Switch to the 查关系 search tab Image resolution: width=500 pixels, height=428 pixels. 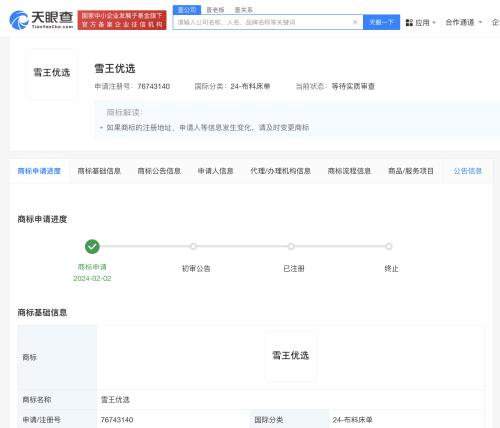244,10
